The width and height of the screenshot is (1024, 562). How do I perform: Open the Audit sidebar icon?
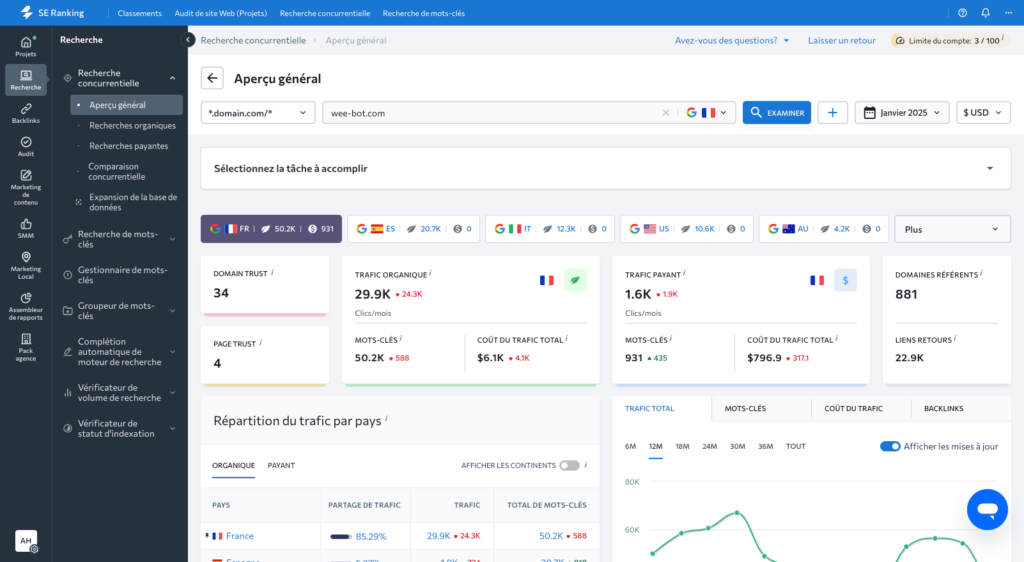[25, 146]
